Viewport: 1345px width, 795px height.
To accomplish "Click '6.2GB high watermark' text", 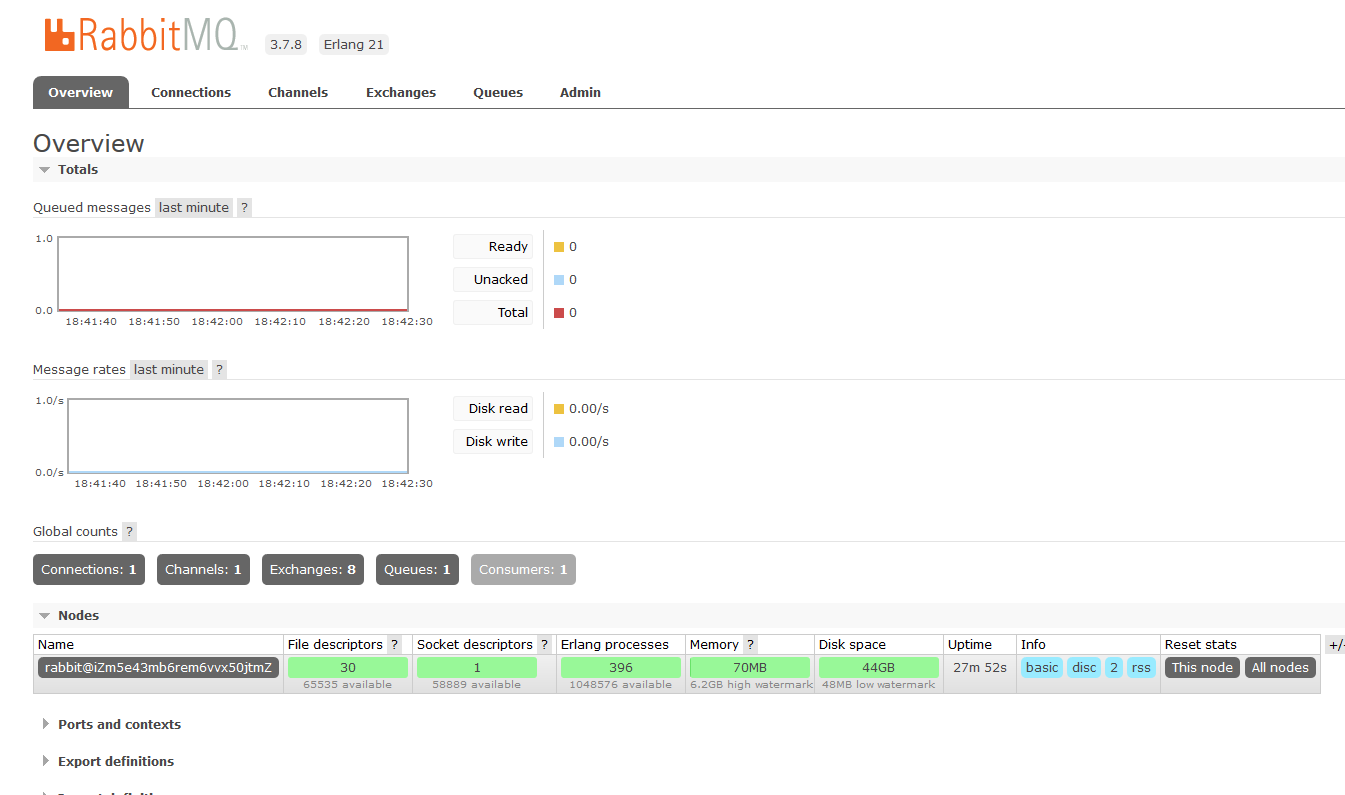I will pyautogui.click(x=751, y=685).
